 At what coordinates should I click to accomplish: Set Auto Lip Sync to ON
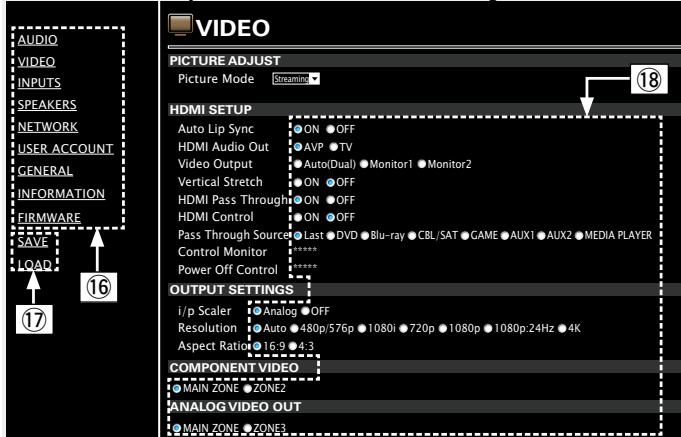pyautogui.click(x=298, y=129)
